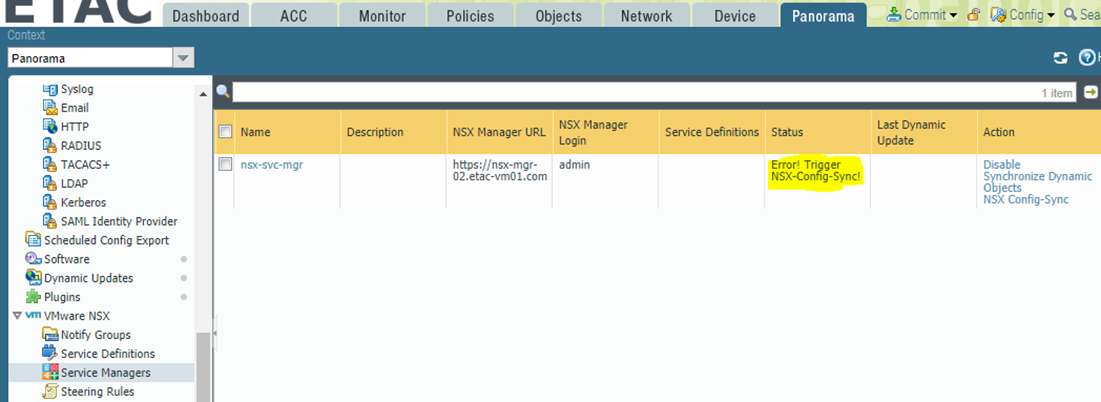Click the NSX Config-Sync action link
The image size is (1101, 402).
1025,199
